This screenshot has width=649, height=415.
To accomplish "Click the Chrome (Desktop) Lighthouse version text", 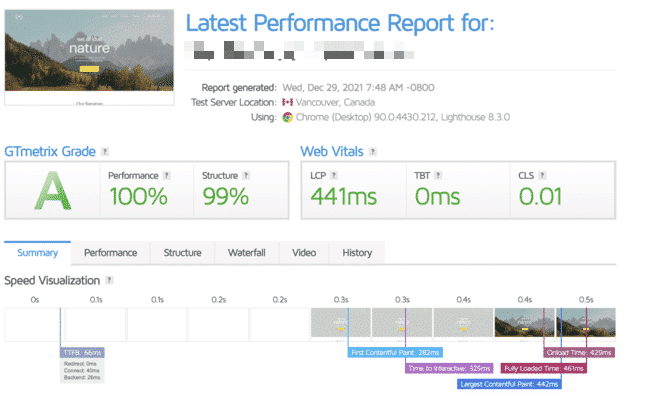I will pyautogui.click(x=403, y=118).
